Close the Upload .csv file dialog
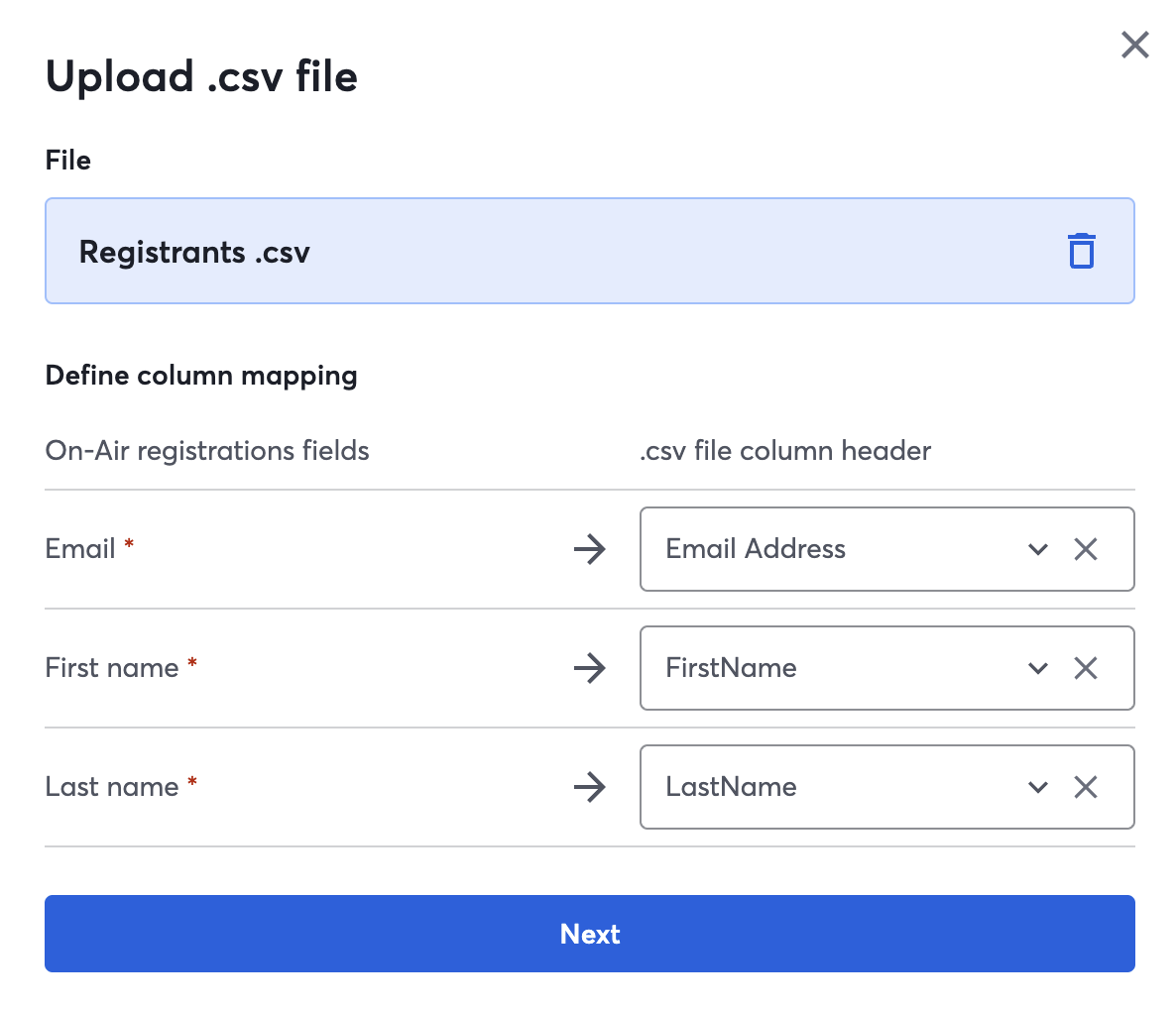The width and height of the screenshot is (1176, 1009). 1134,45
